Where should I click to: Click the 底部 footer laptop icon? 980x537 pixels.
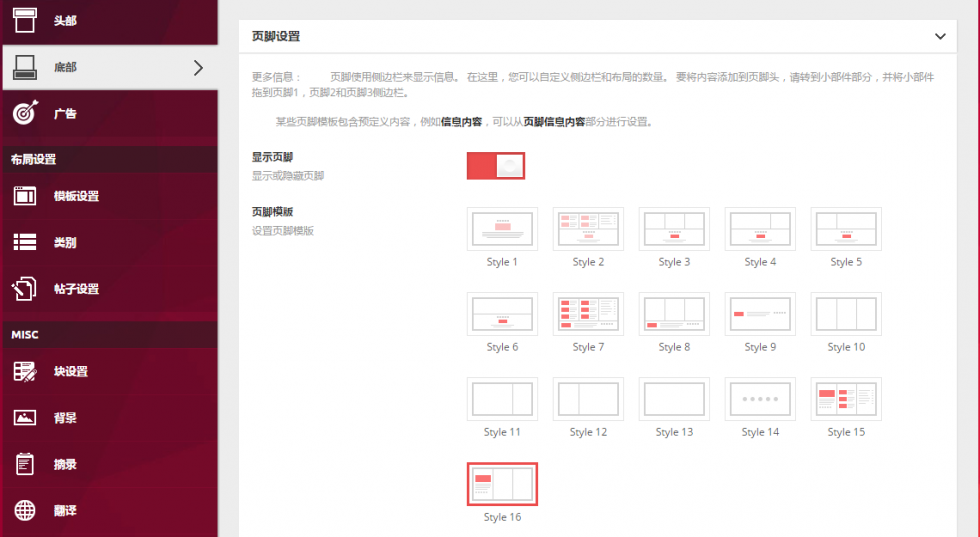pos(25,67)
